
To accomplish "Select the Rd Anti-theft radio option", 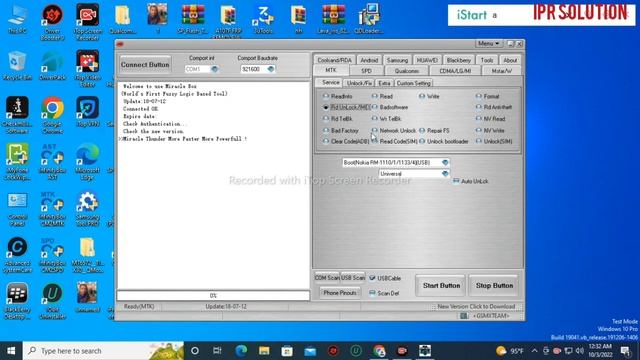I will tap(479, 107).
